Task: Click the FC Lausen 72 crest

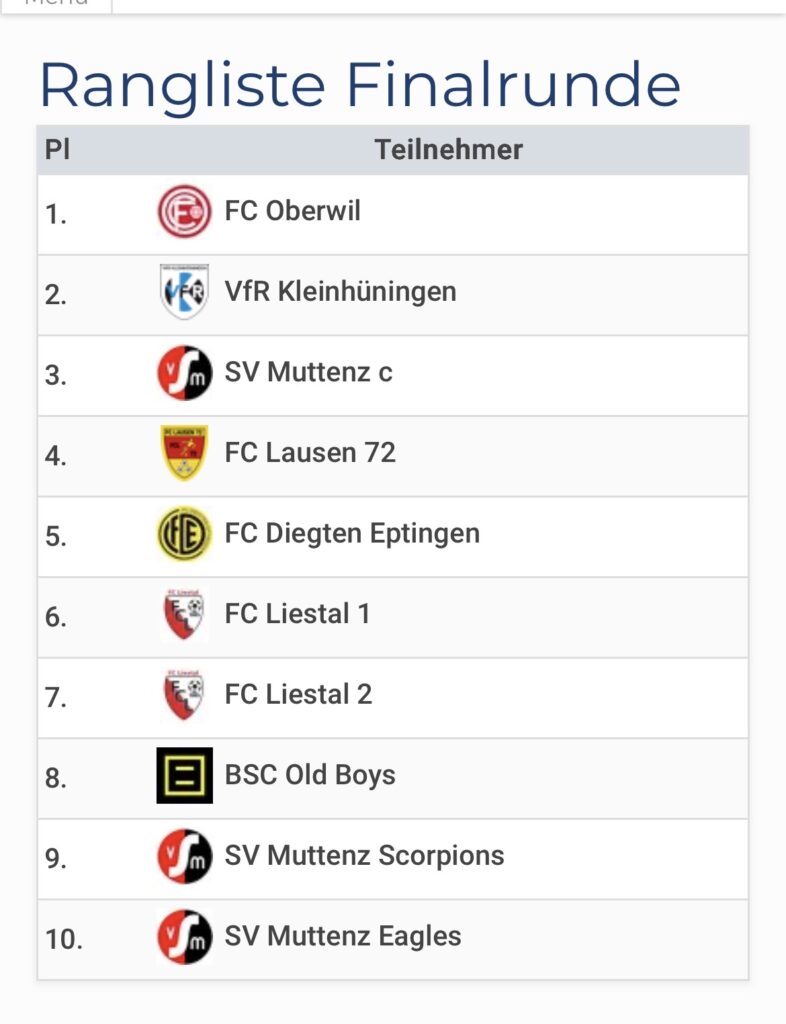Action: 185,453
